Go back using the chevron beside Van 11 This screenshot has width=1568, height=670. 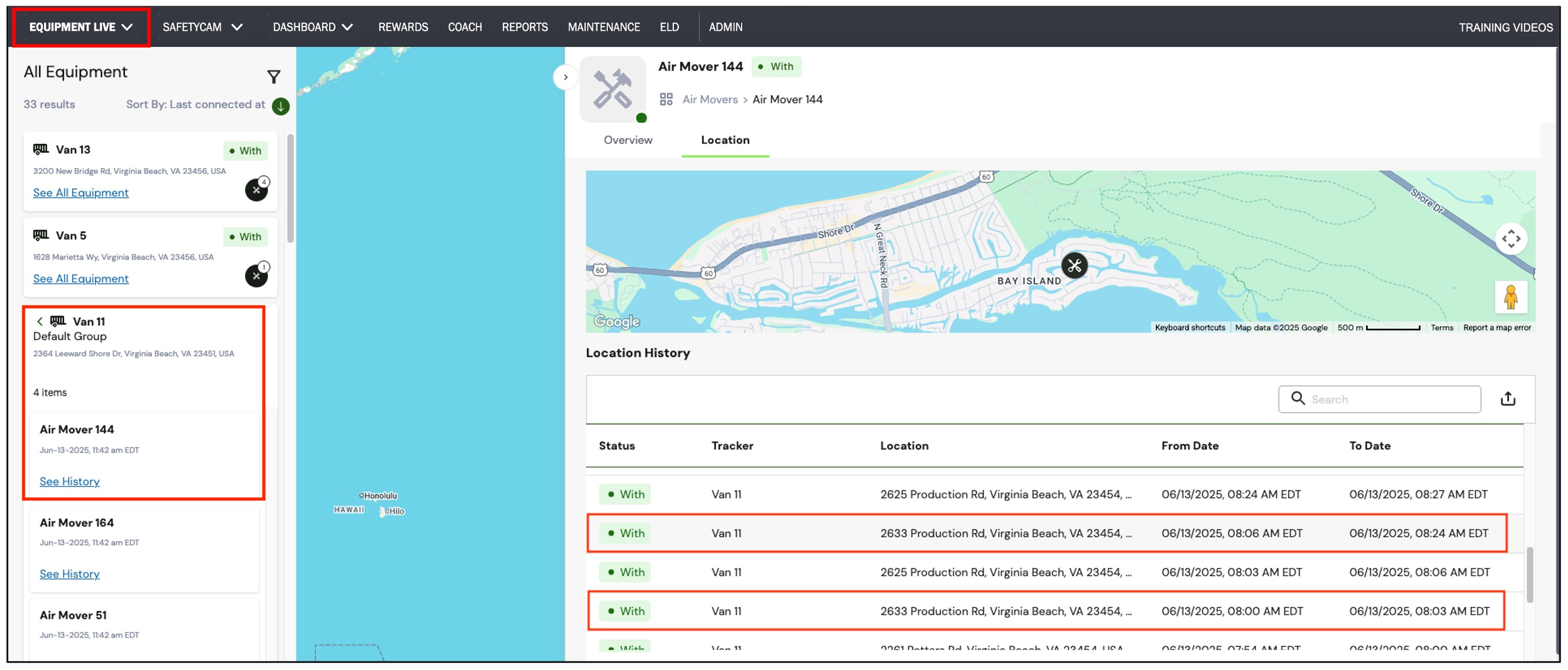click(39, 322)
